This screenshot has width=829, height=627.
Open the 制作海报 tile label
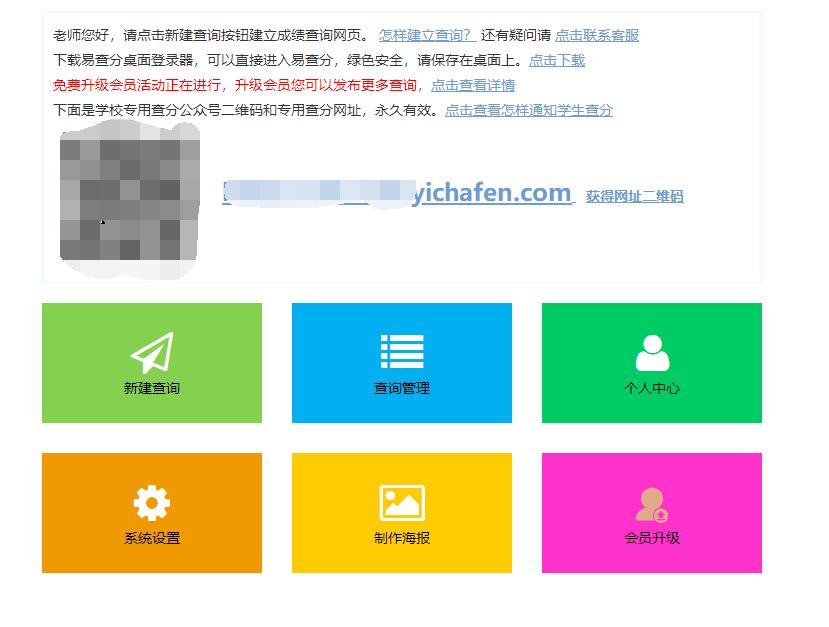click(402, 538)
